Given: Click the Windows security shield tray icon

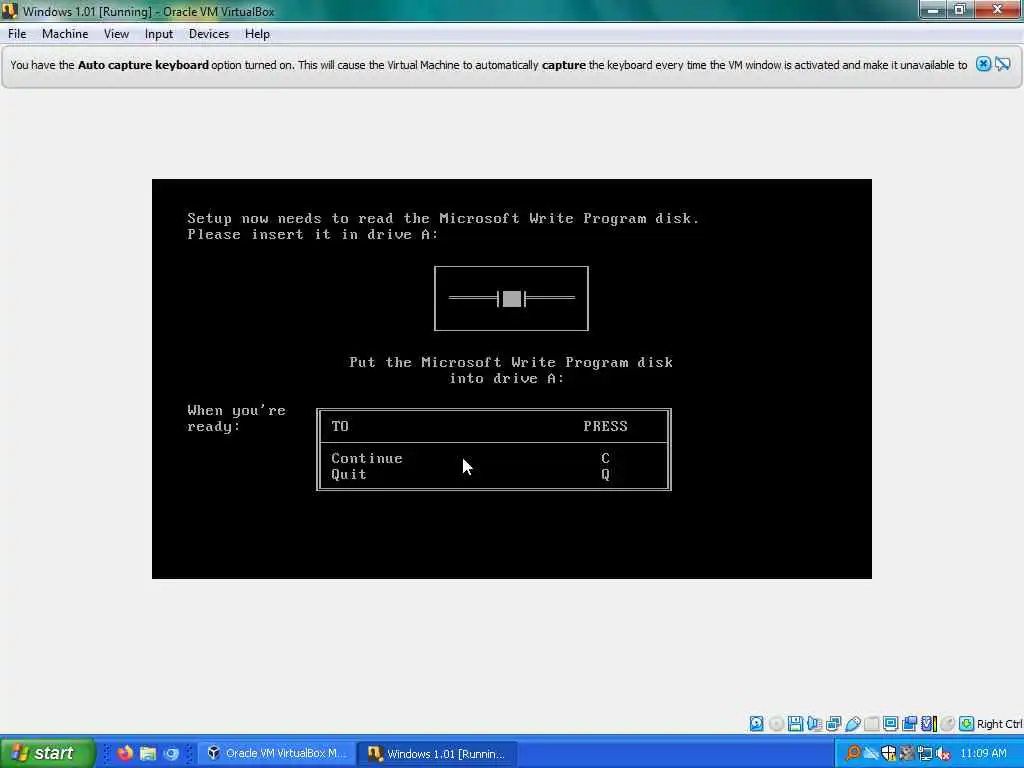Looking at the screenshot, I should click(x=889, y=753).
